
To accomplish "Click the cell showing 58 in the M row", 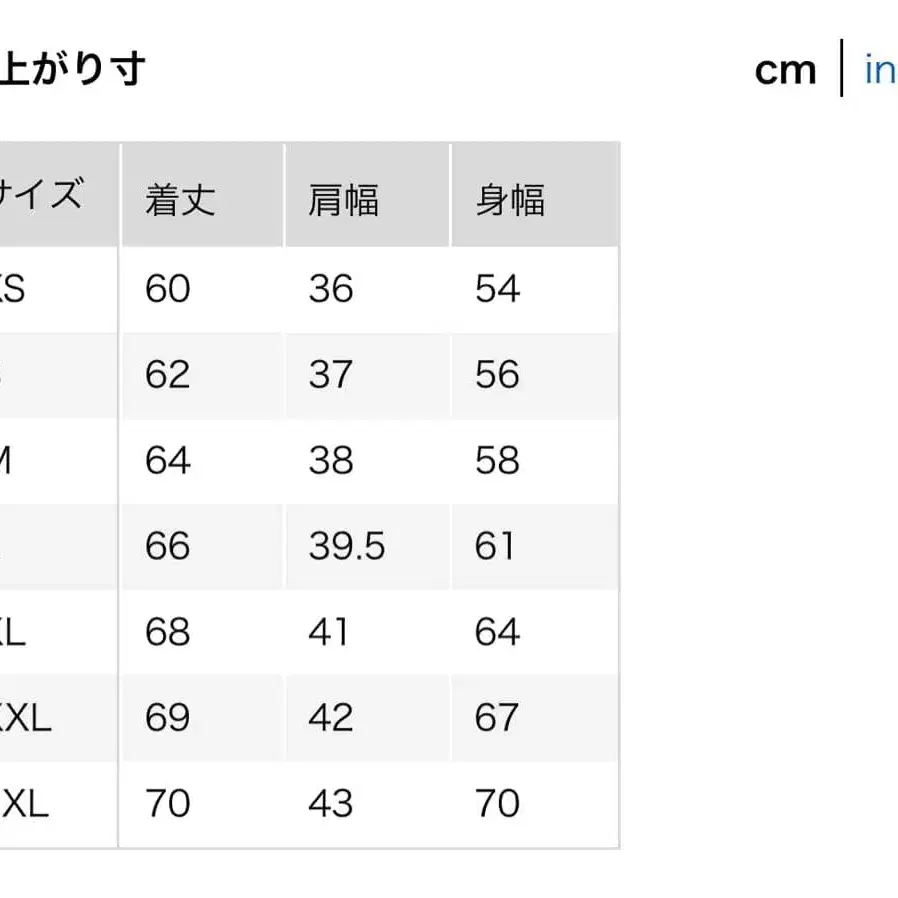I will pyautogui.click(x=496, y=461).
